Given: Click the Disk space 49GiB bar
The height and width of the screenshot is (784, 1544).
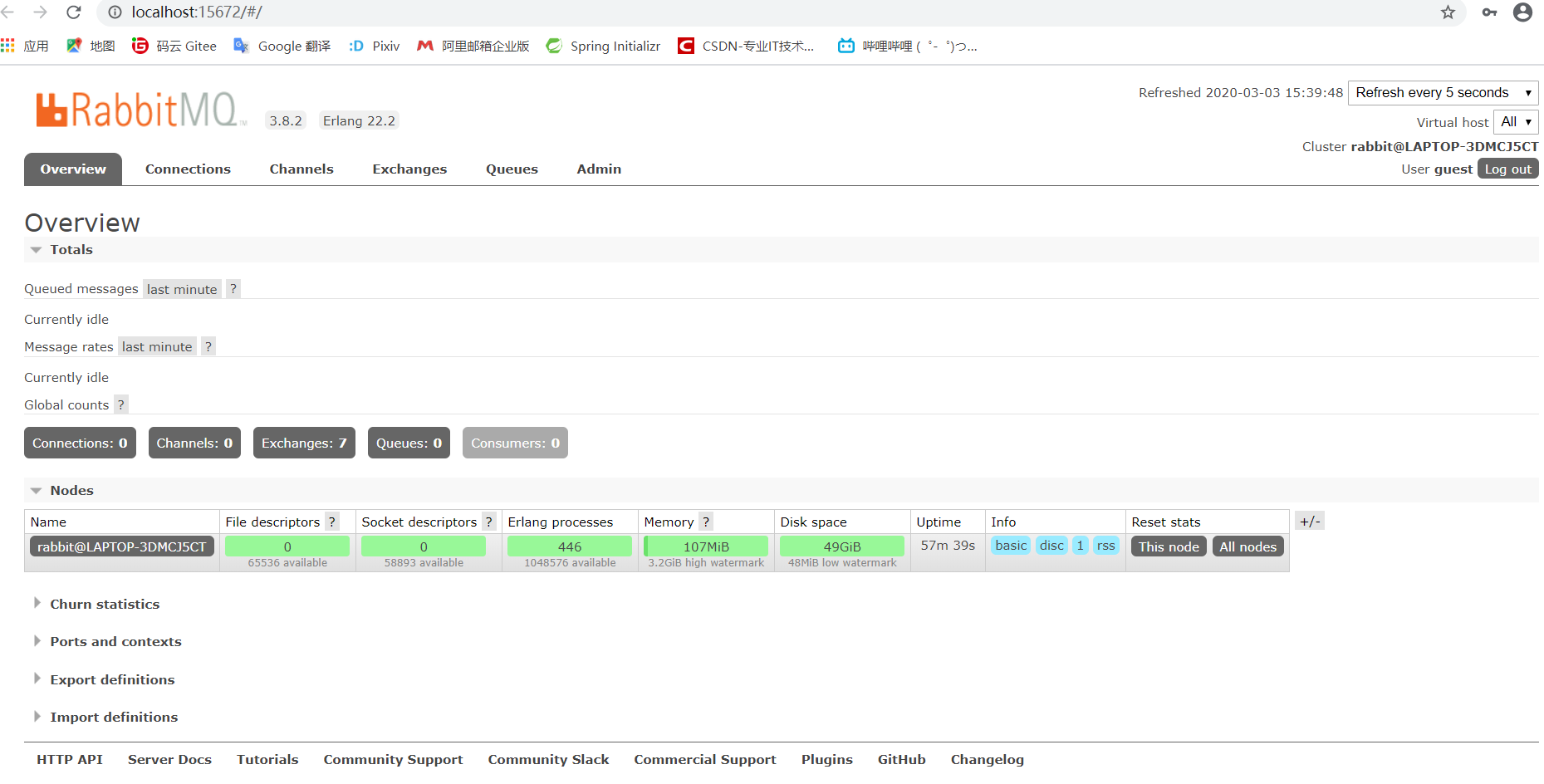Looking at the screenshot, I should 842,546.
